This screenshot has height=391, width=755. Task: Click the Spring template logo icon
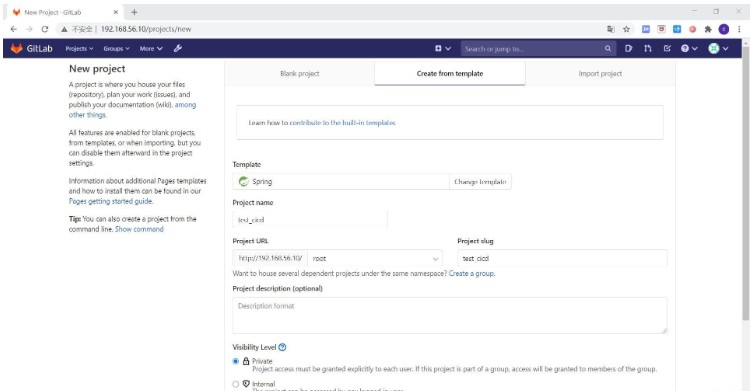tap(244, 182)
